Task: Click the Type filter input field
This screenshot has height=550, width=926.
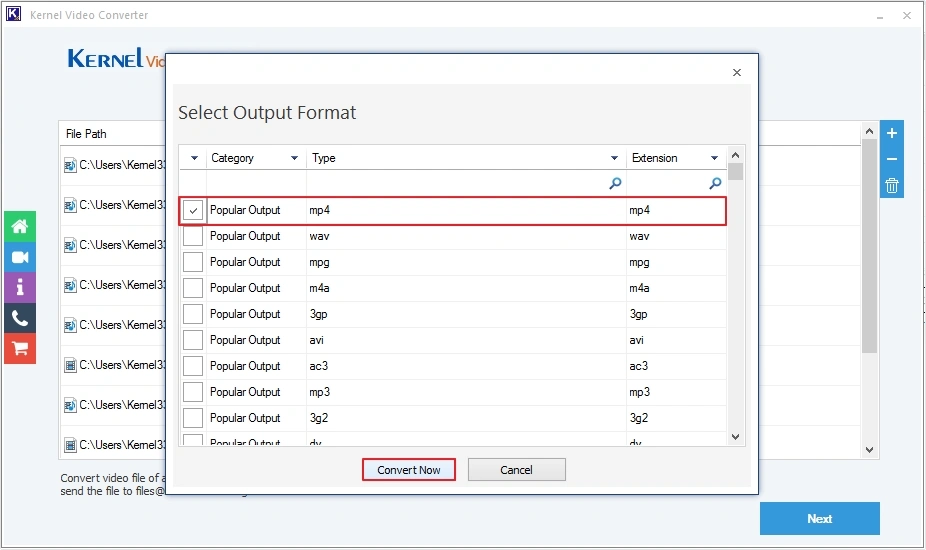Action: point(467,183)
